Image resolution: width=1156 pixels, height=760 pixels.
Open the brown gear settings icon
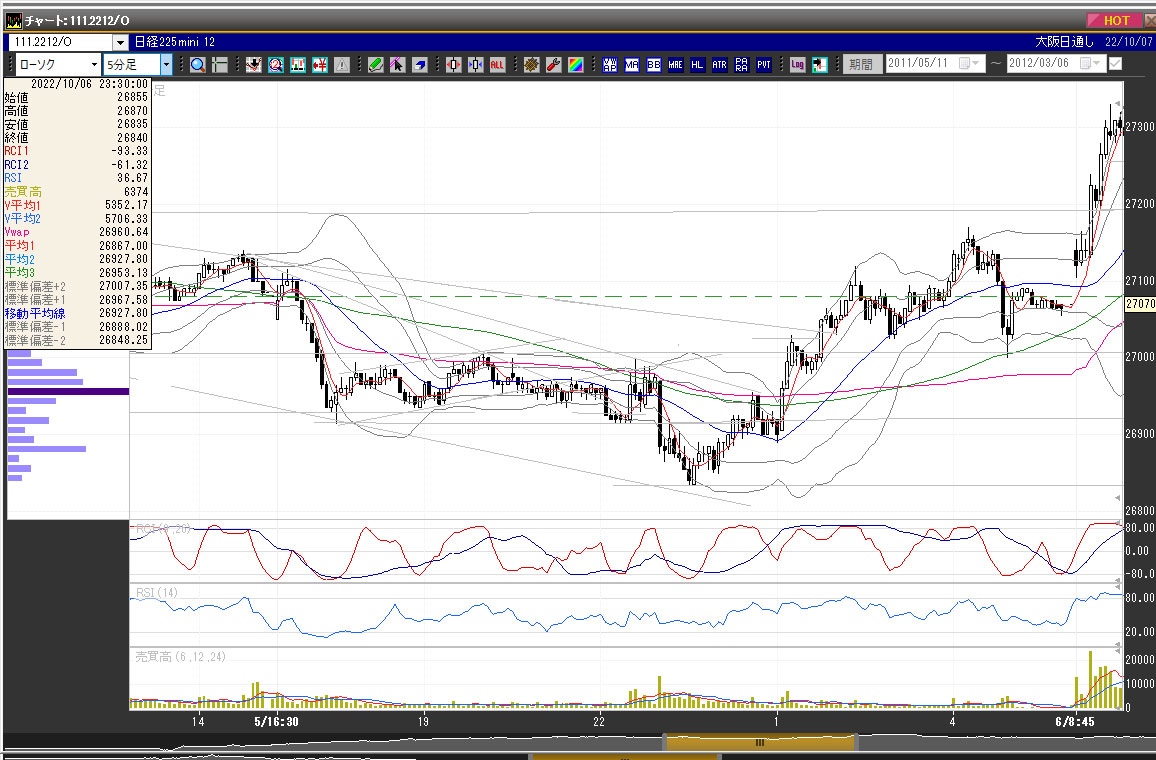(x=532, y=65)
